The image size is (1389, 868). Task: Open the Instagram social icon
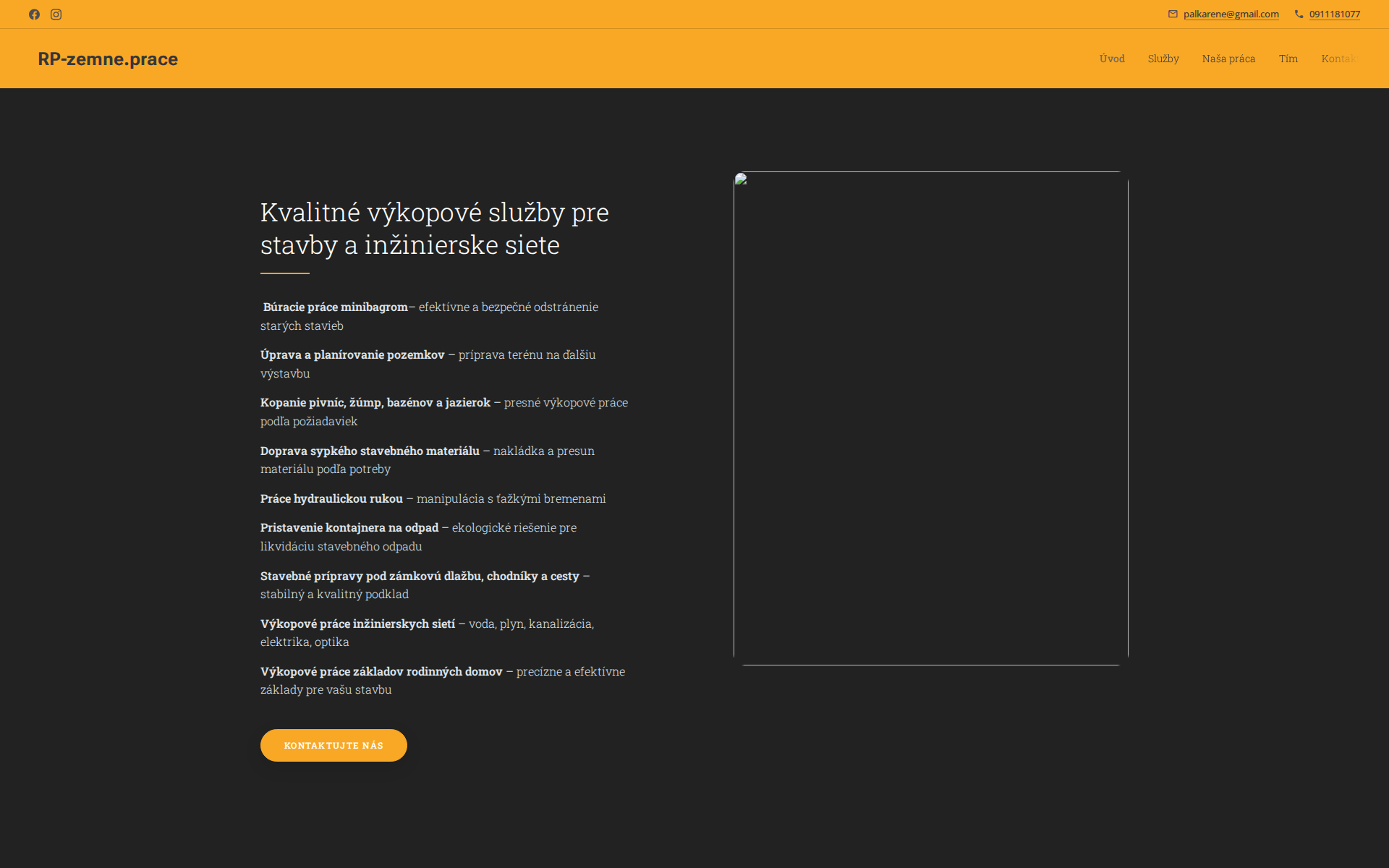56,14
